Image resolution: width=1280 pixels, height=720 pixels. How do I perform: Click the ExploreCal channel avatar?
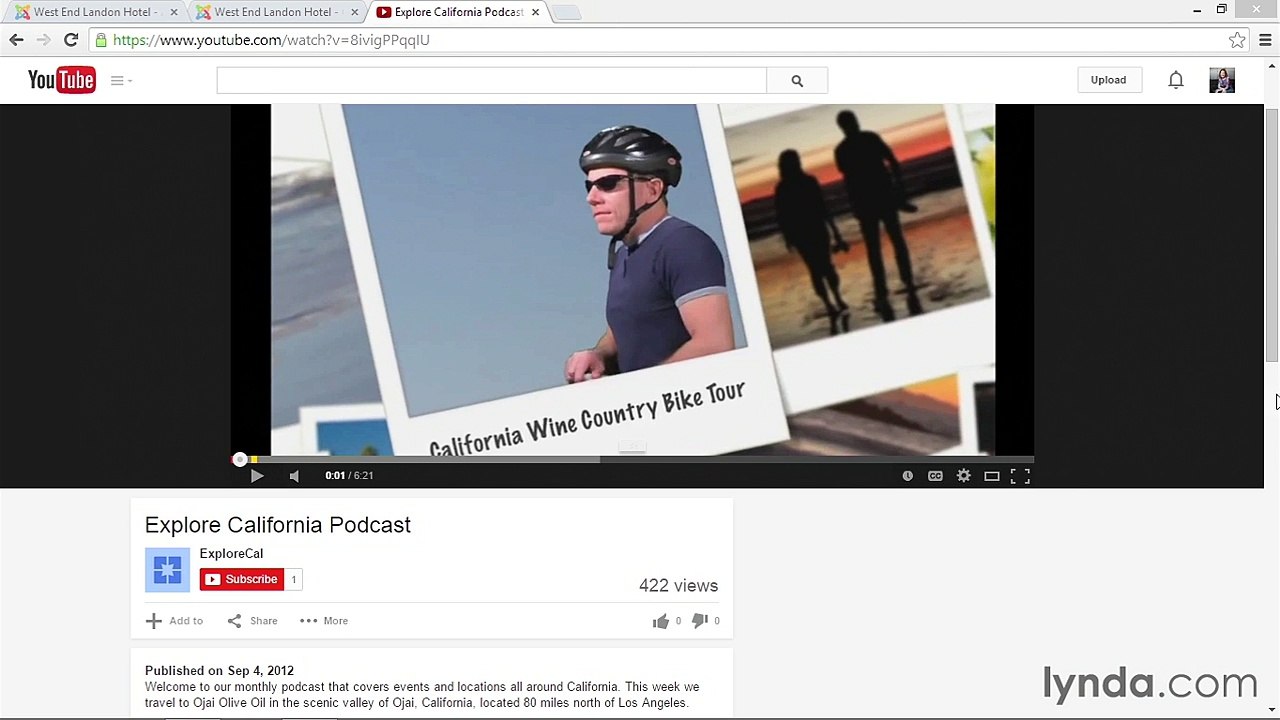[x=167, y=570]
